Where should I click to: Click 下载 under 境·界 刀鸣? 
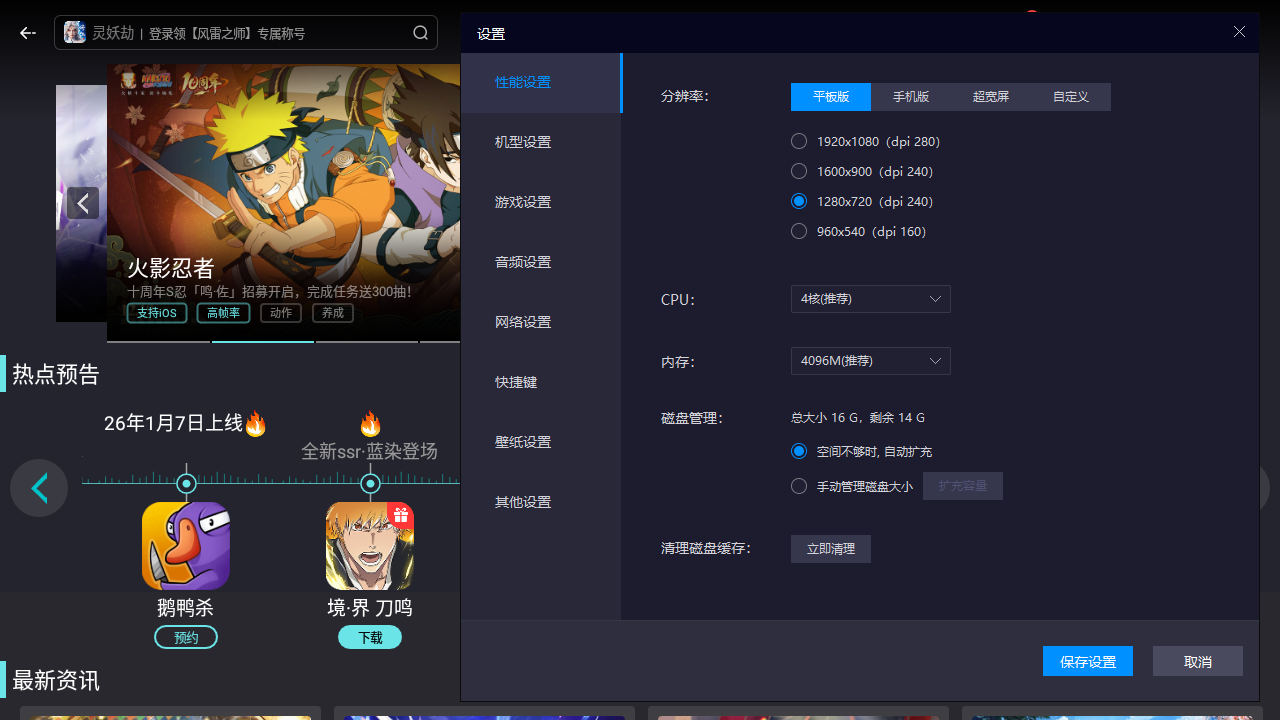(x=370, y=638)
